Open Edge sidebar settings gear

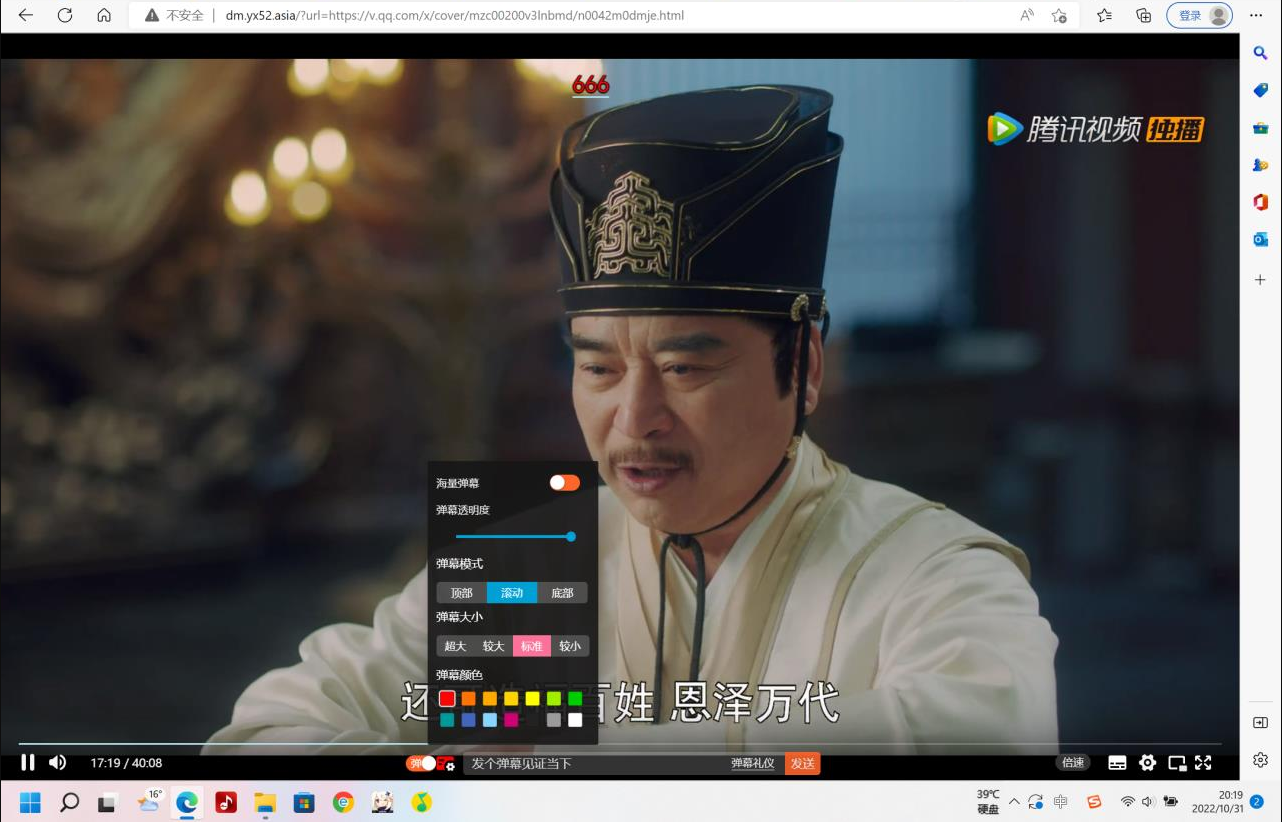(1261, 760)
